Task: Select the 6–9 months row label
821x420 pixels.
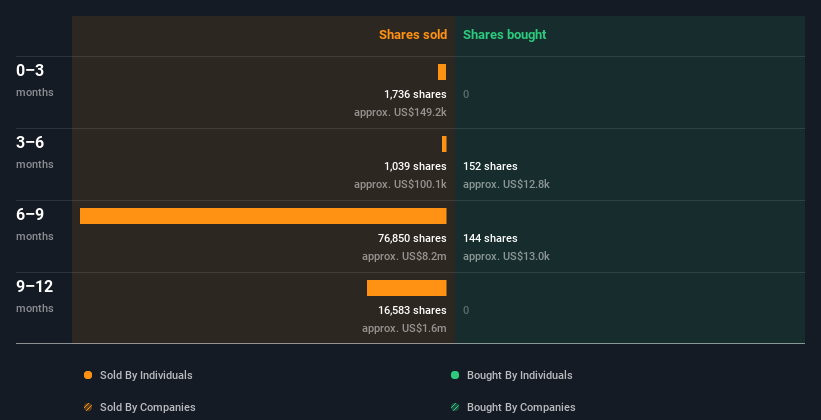Action: [35, 224]
